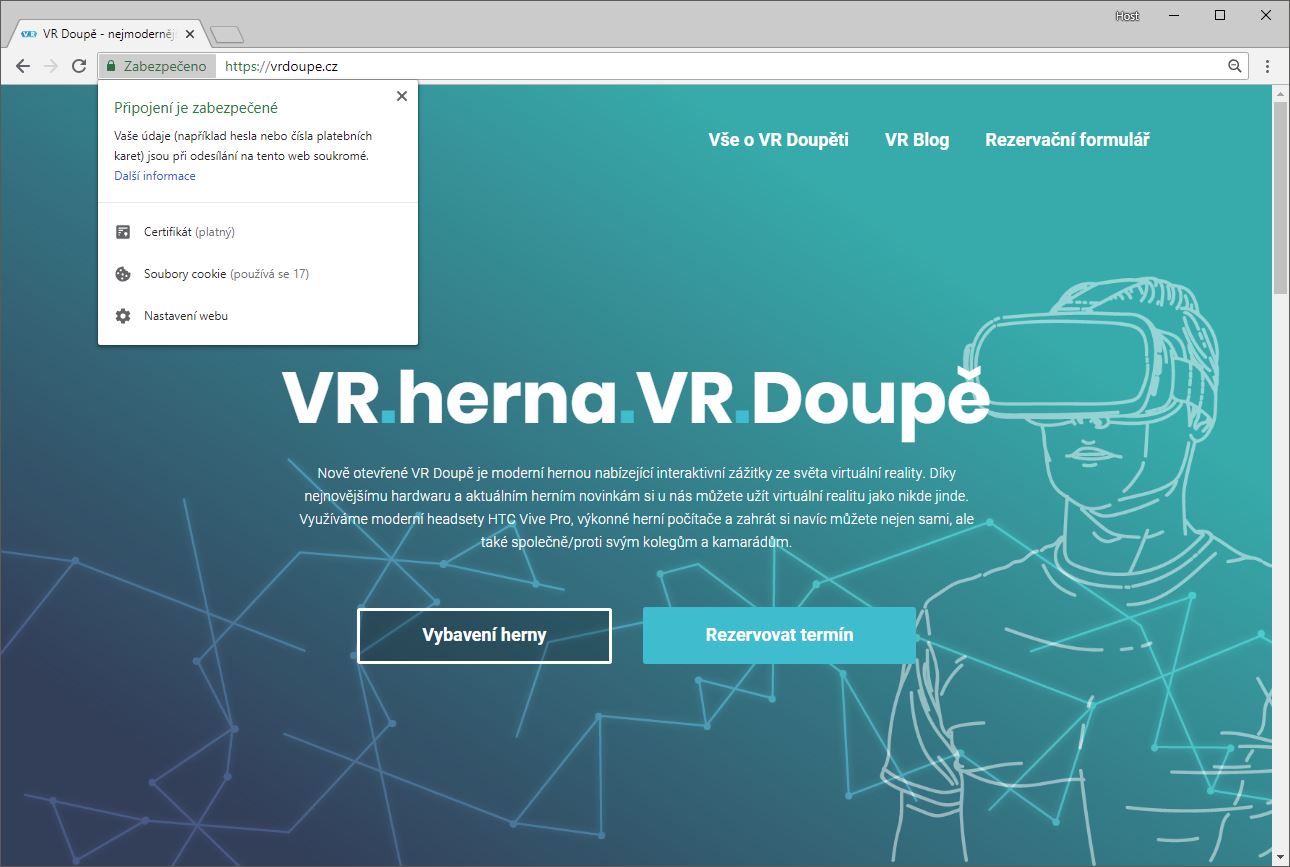Viewport: 1290px width, 867px height.
Task: Follow the Další informace link
Action: 155,176
